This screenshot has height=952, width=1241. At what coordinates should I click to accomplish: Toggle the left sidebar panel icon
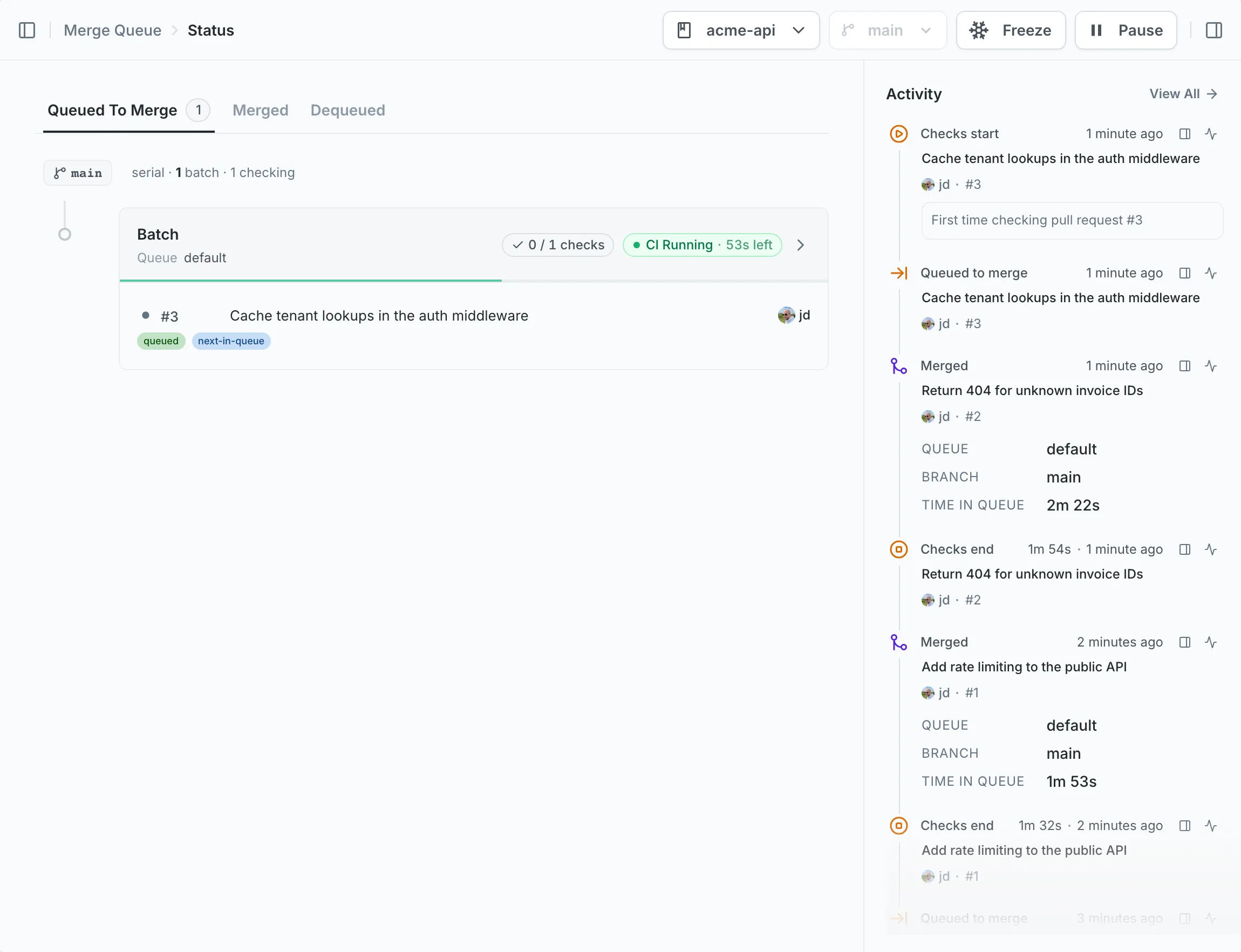click(x=27, y=30)
